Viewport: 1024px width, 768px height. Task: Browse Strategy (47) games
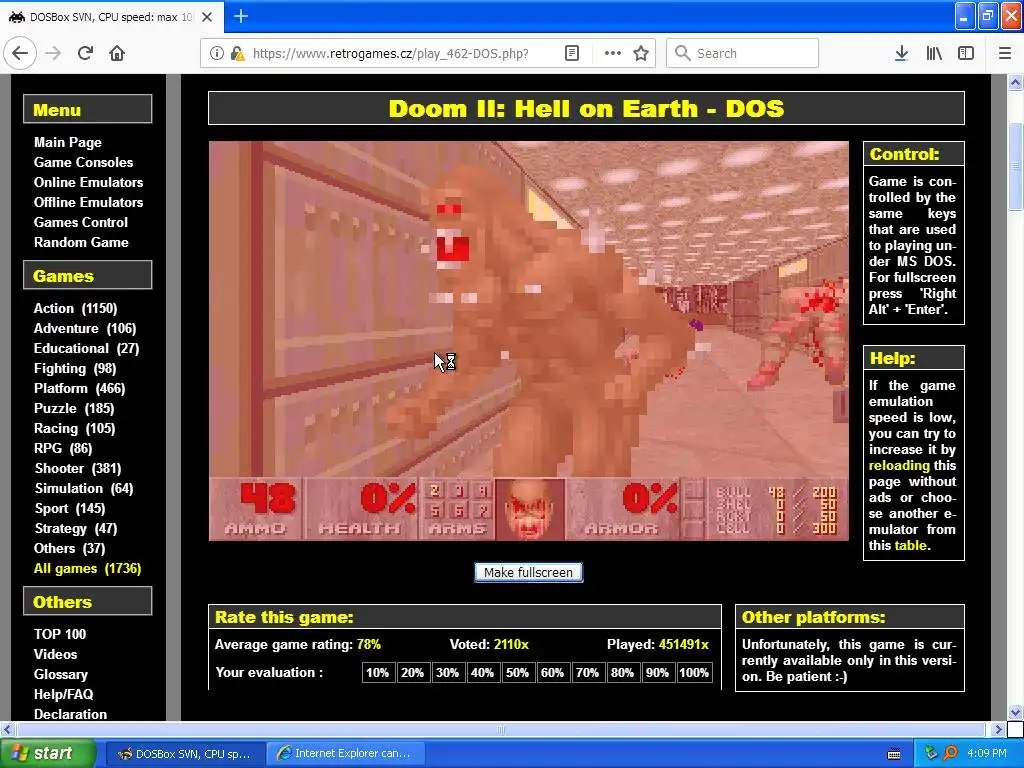pos(76,528)
